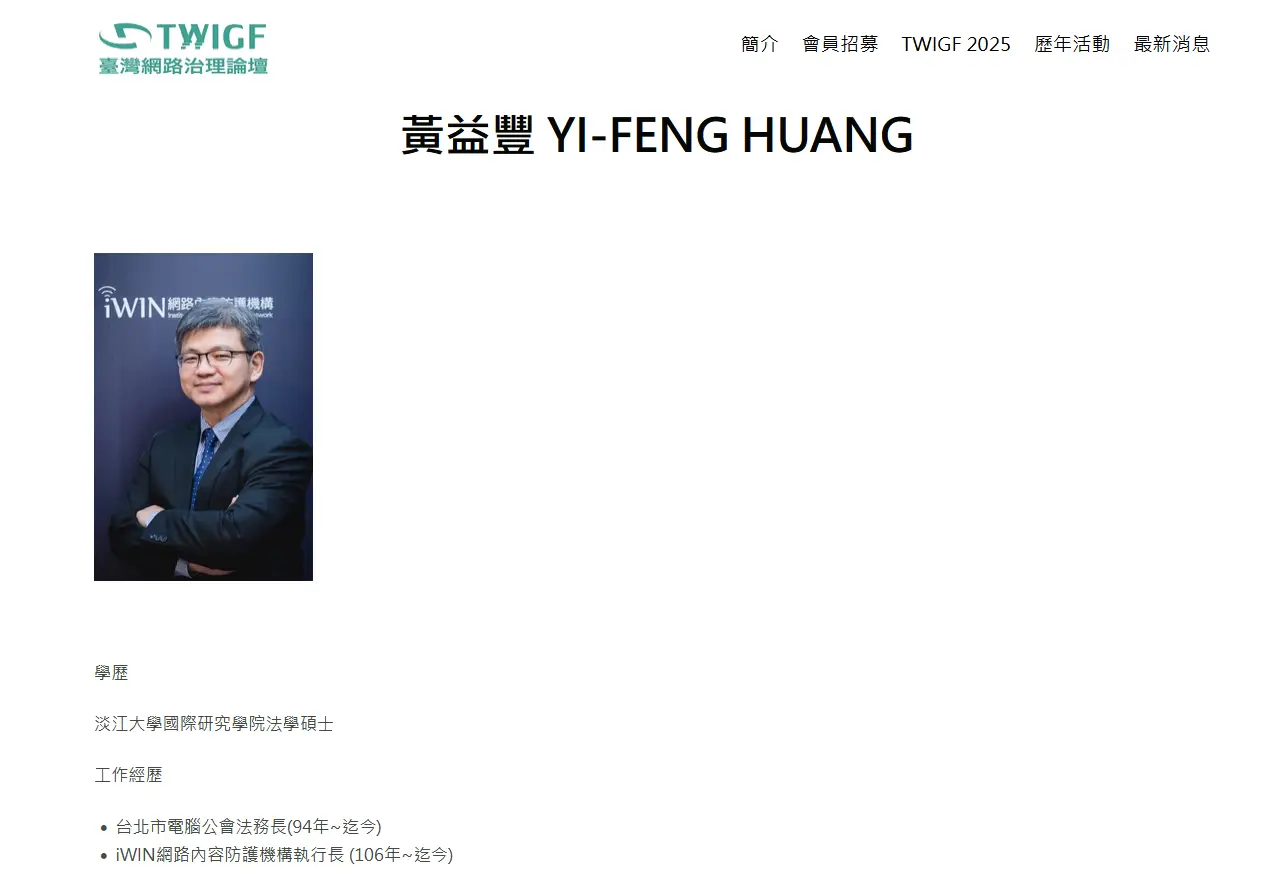Click Yi-Feng Huang's portrait photo
The width and height of the screenshot is (1269, 869).
(x=203, y=417)
